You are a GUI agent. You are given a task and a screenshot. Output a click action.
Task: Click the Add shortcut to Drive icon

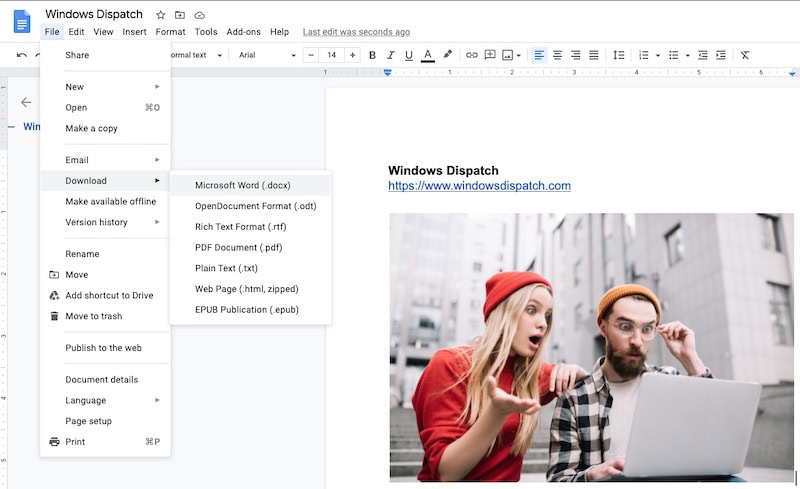pyautogui.click(x=54, y=296)
